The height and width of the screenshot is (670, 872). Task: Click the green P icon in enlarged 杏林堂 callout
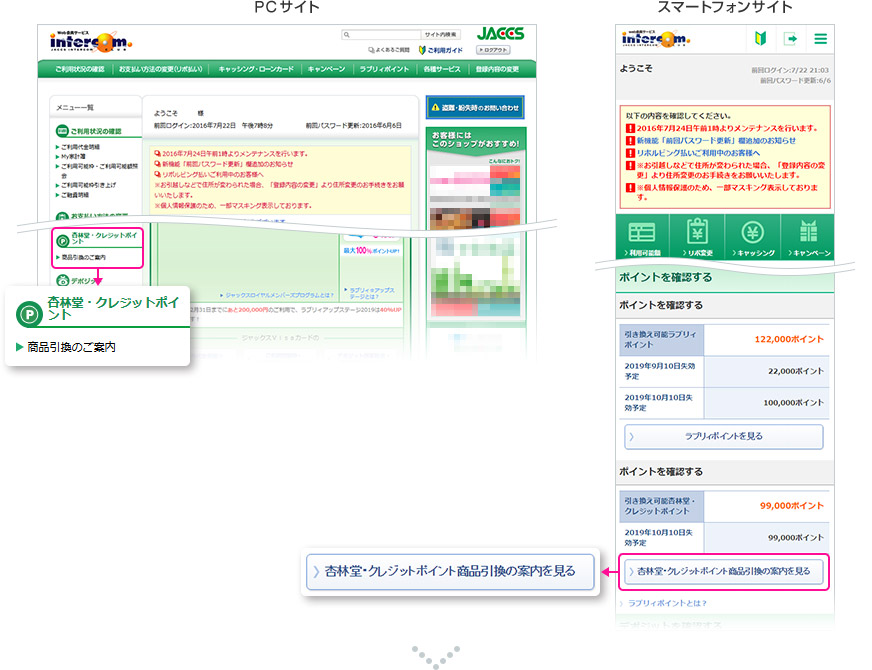(x=29, y=315)
